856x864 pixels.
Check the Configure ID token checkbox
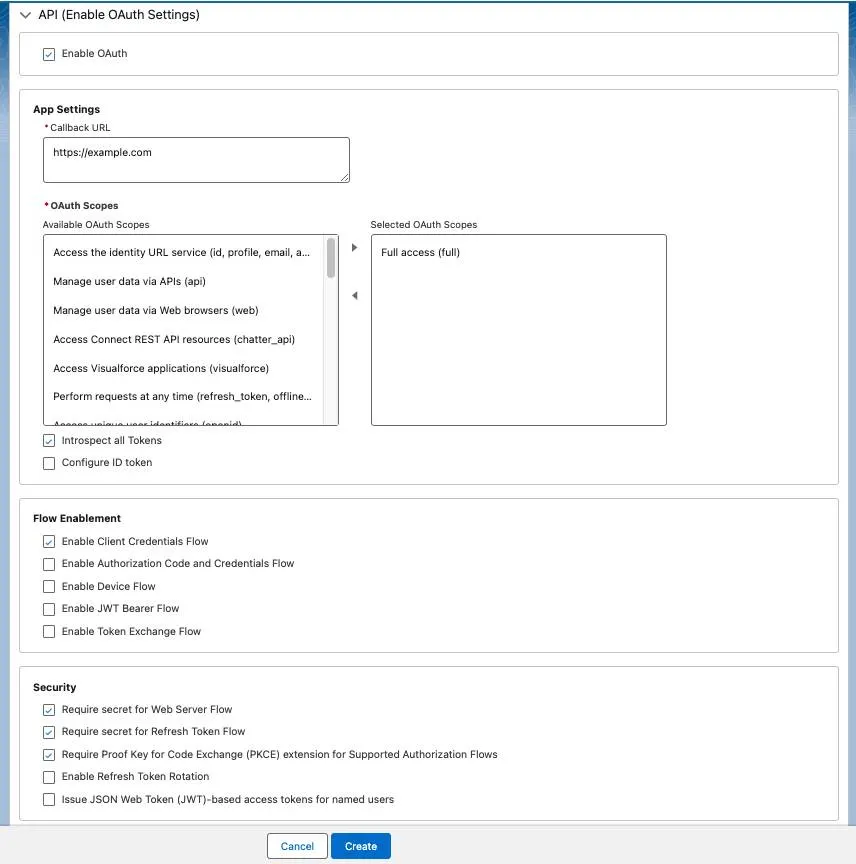coord(49,463)
